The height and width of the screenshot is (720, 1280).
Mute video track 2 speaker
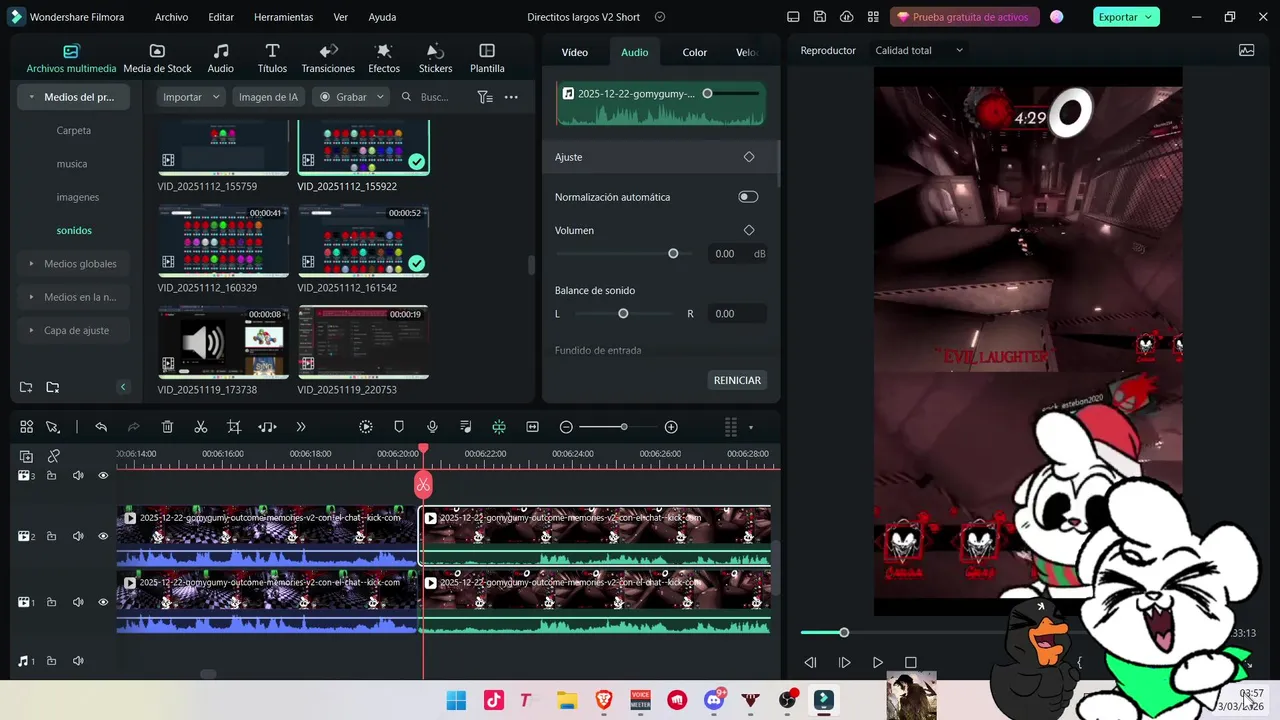[x=78, y=536]
